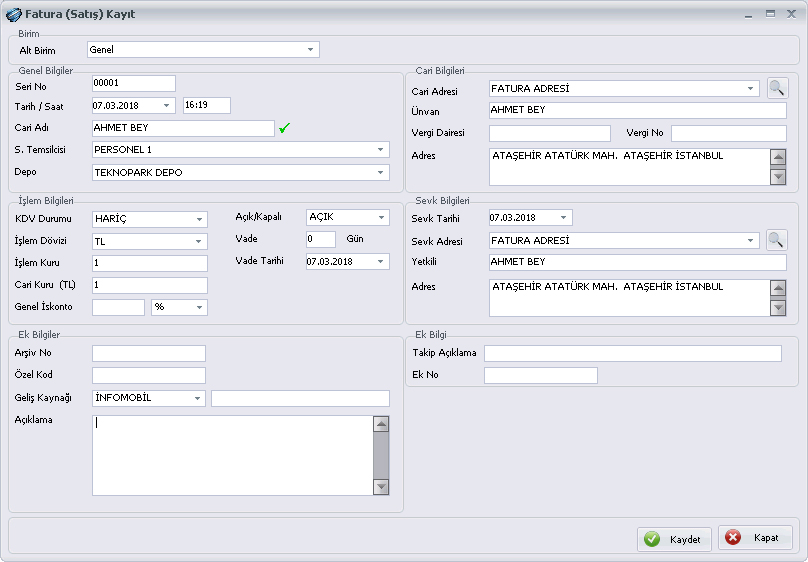Viewport: 808px width, 562px height.
Task: Click the İşlem Kuru field
Action: tap(150, 263)
